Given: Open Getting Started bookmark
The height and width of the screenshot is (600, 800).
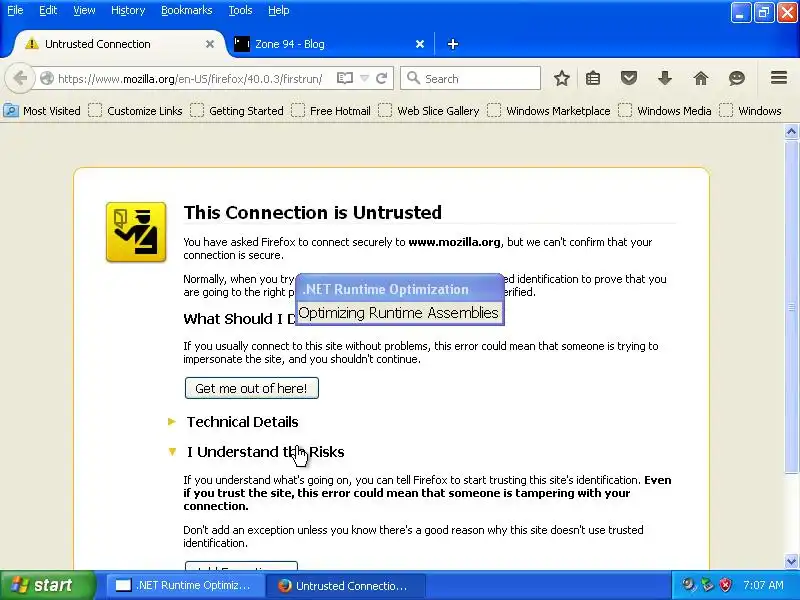Looking at the screenshot, I should pyautogui.click(x=237, y=111).
